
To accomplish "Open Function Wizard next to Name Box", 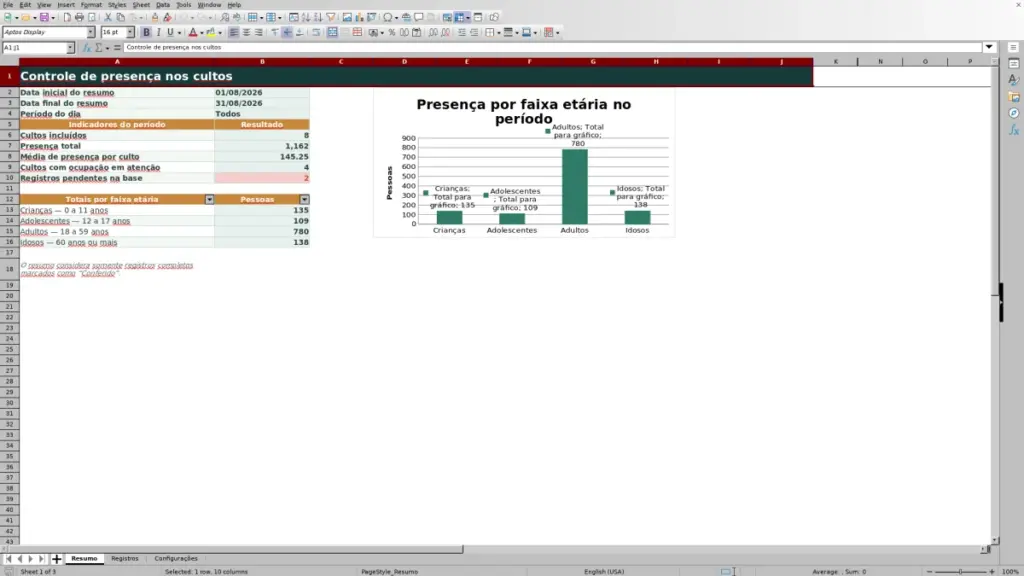I will point(86,47).
